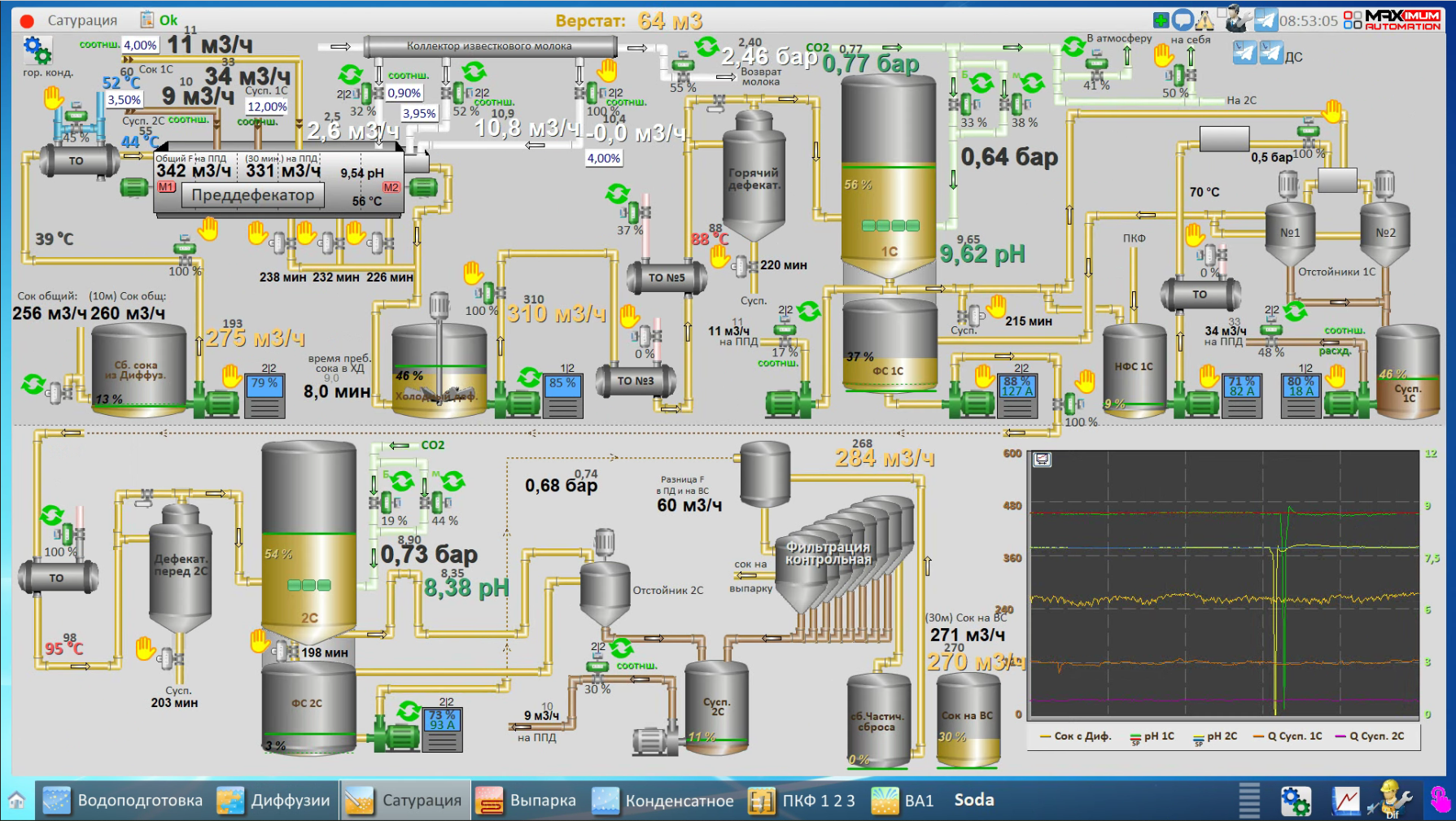Toggle the M1 motor indicator on Преддефекатор
1456x821 pixels.
point(166,187)
